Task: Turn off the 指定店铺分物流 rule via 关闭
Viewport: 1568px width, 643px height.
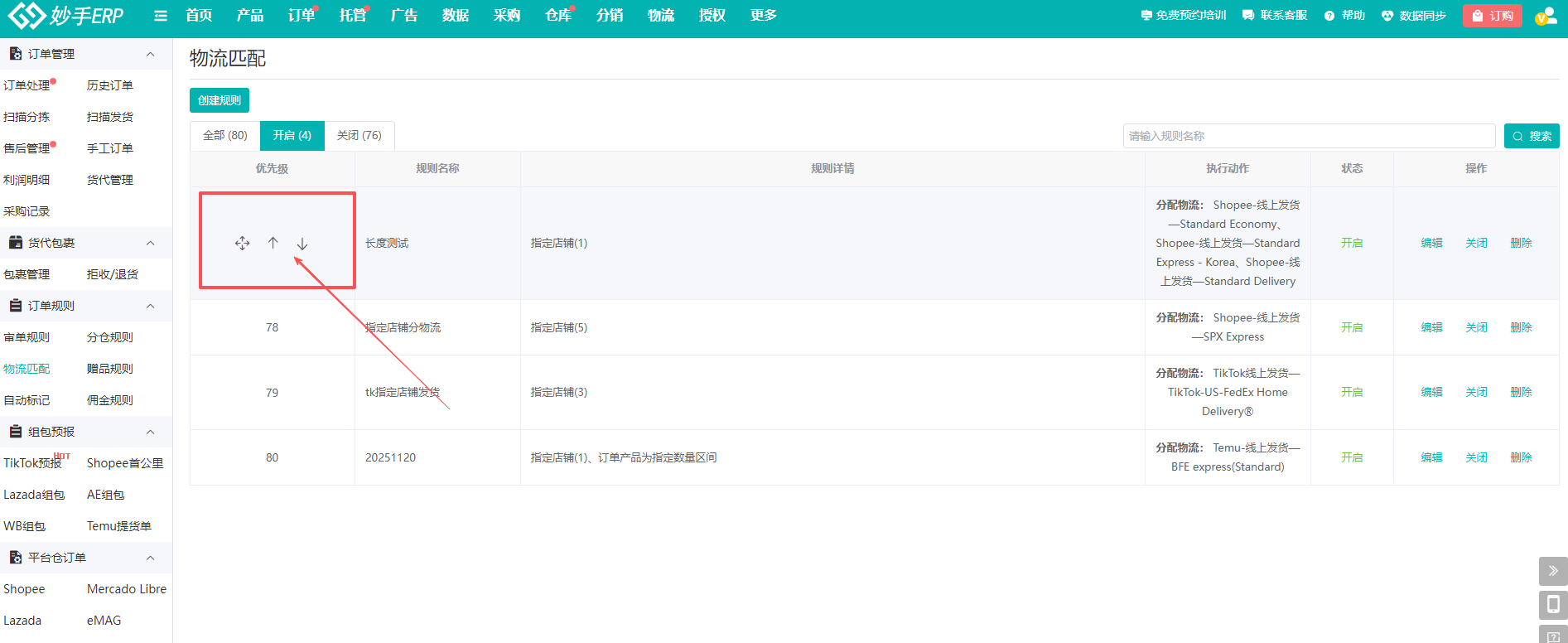Action: coord(1476,327)
